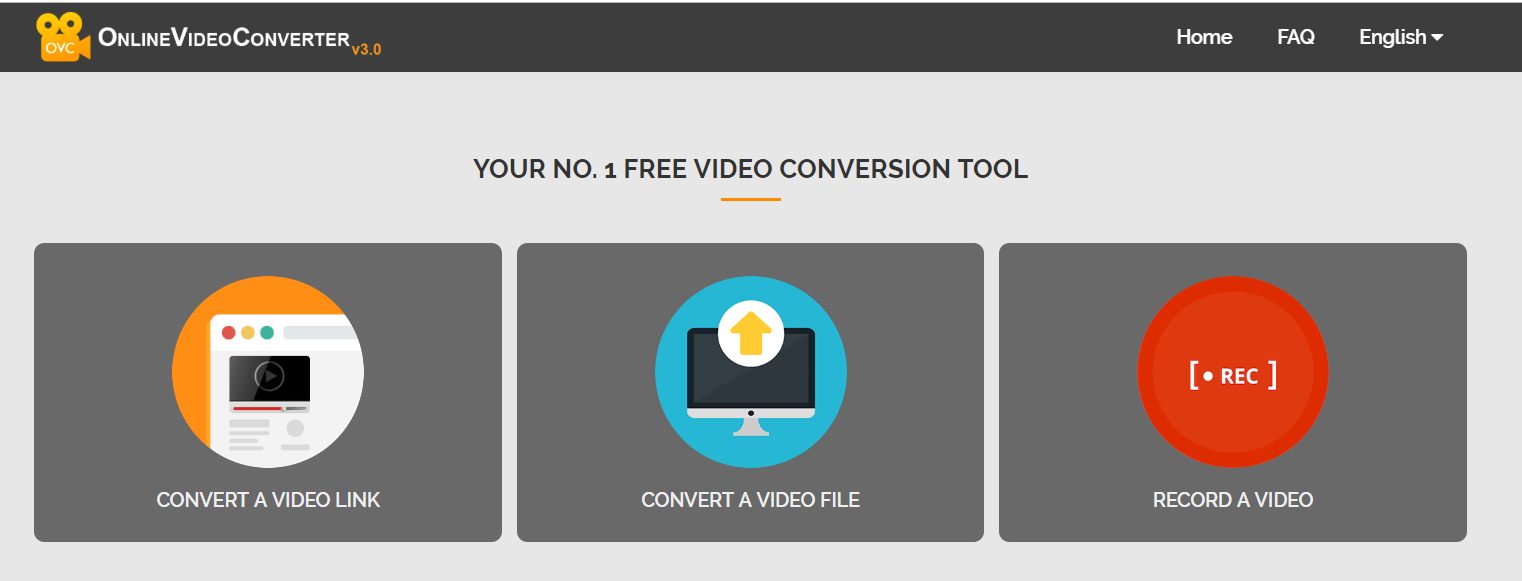1522x581 pixels.
Task: Open the English language dropdown
Action: [1401, 37]
